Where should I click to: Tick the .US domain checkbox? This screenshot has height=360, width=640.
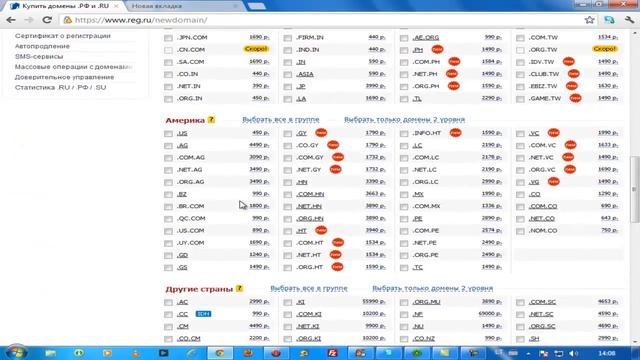pyautogui.click(x=168, y=133)
